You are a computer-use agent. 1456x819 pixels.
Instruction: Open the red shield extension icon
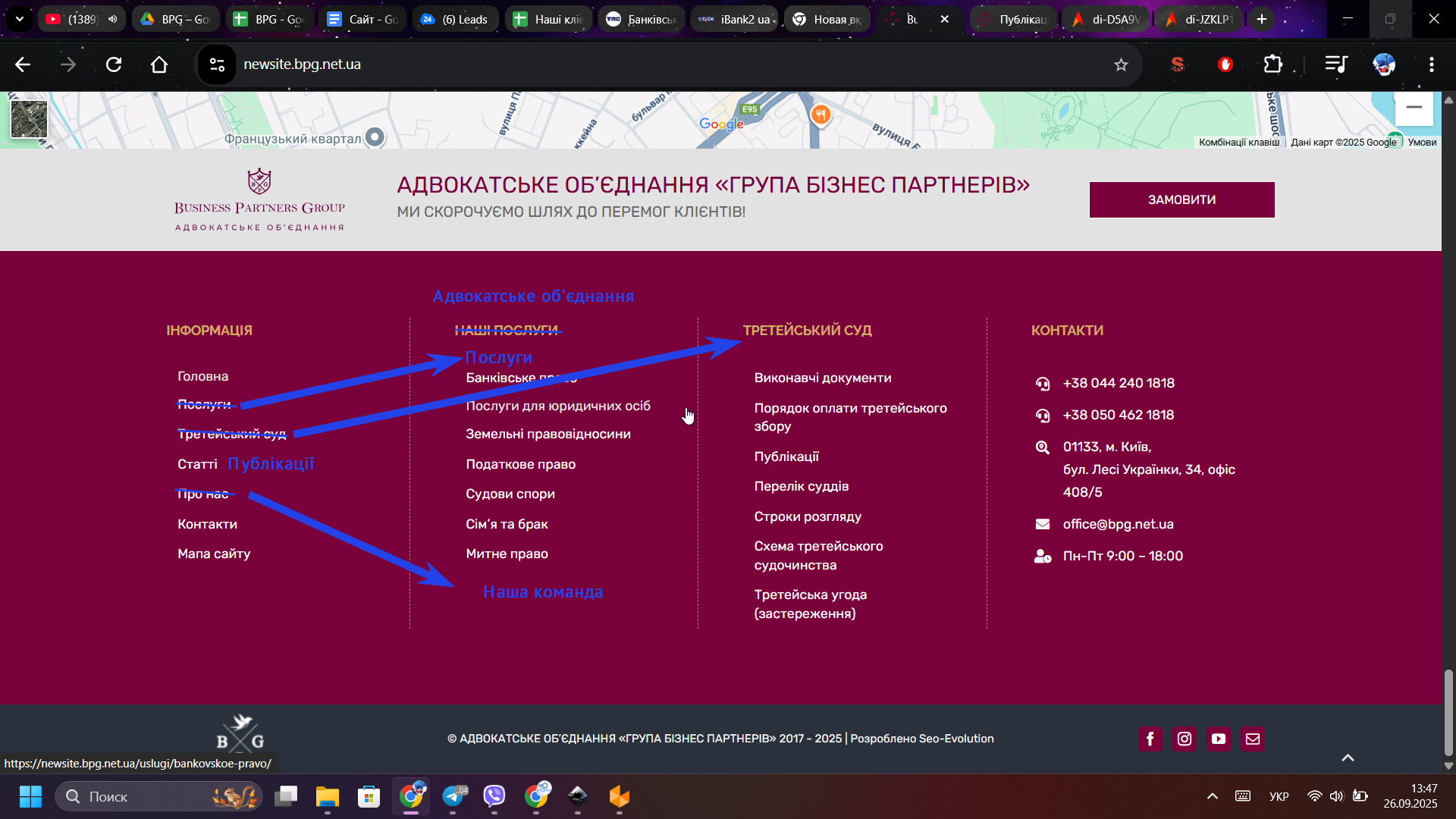[1225, 64]
